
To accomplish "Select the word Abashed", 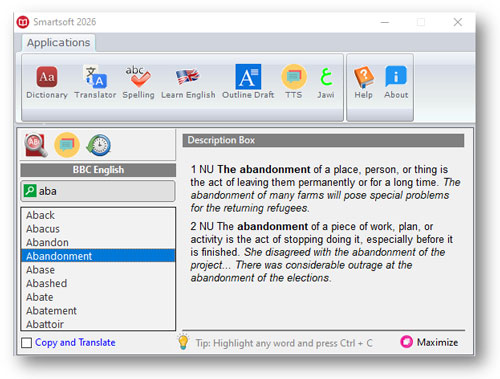I will 98,283.
